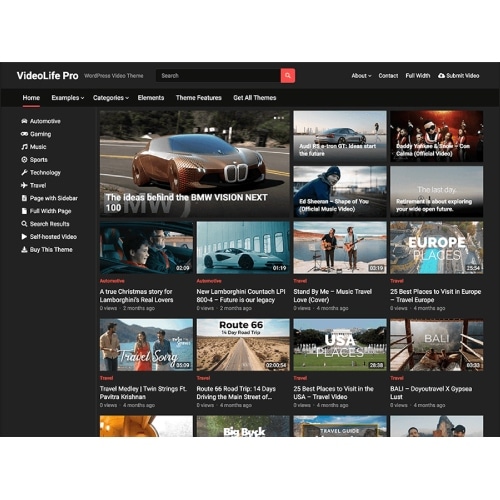Image resolution: width=500 pixels, height=500 pixels.
Task: Click the cloud upload icon beside Submit Video
Action: (441, 76)
